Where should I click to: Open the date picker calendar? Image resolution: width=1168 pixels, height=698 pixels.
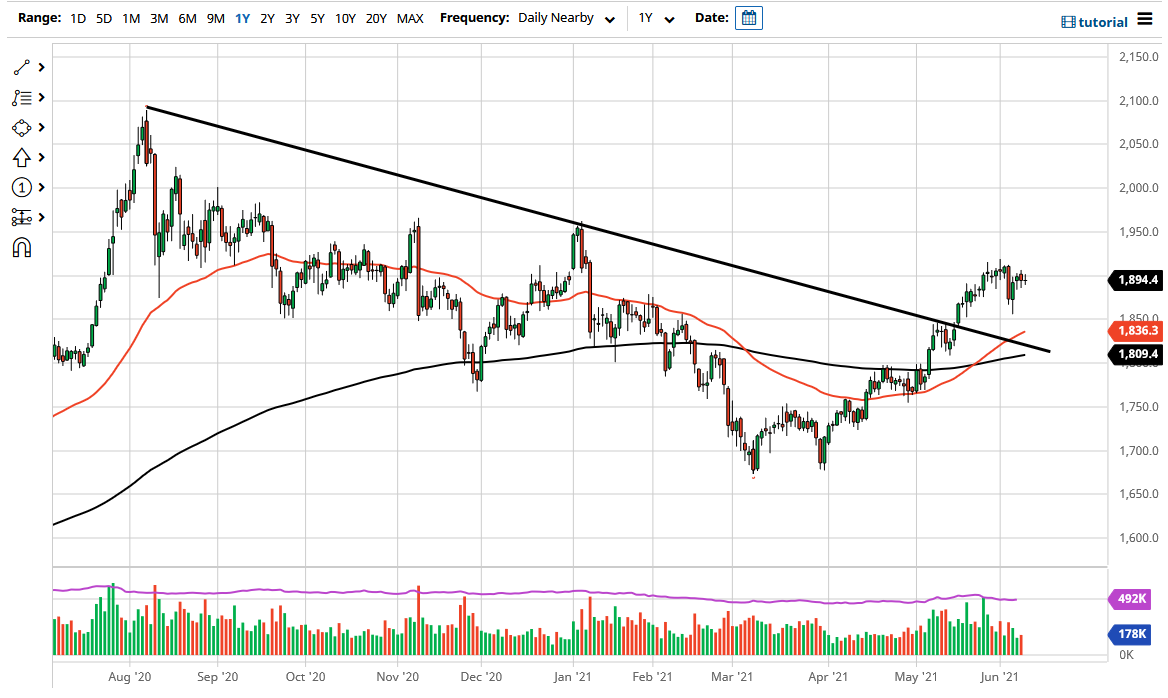click(749, 18)
